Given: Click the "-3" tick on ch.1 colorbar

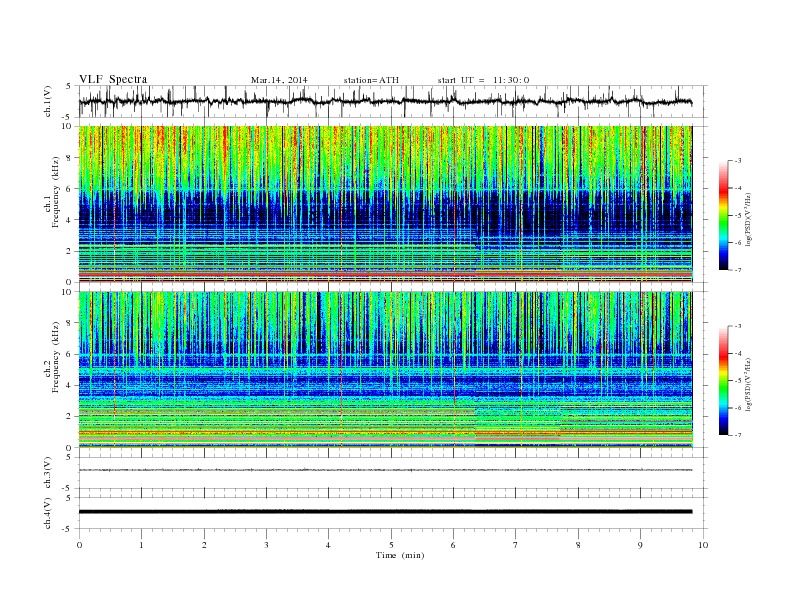Looking at the screenshot, I should click(737, 161).
